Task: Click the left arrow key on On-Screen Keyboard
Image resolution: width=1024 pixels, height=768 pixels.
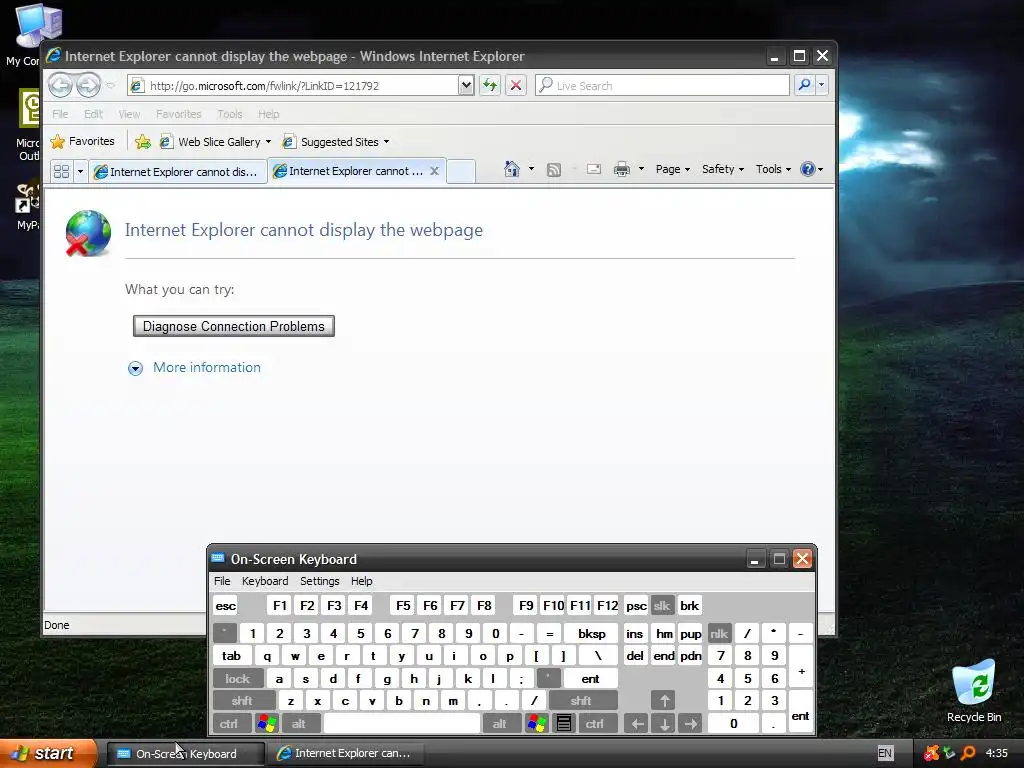Action: point(637,723)
